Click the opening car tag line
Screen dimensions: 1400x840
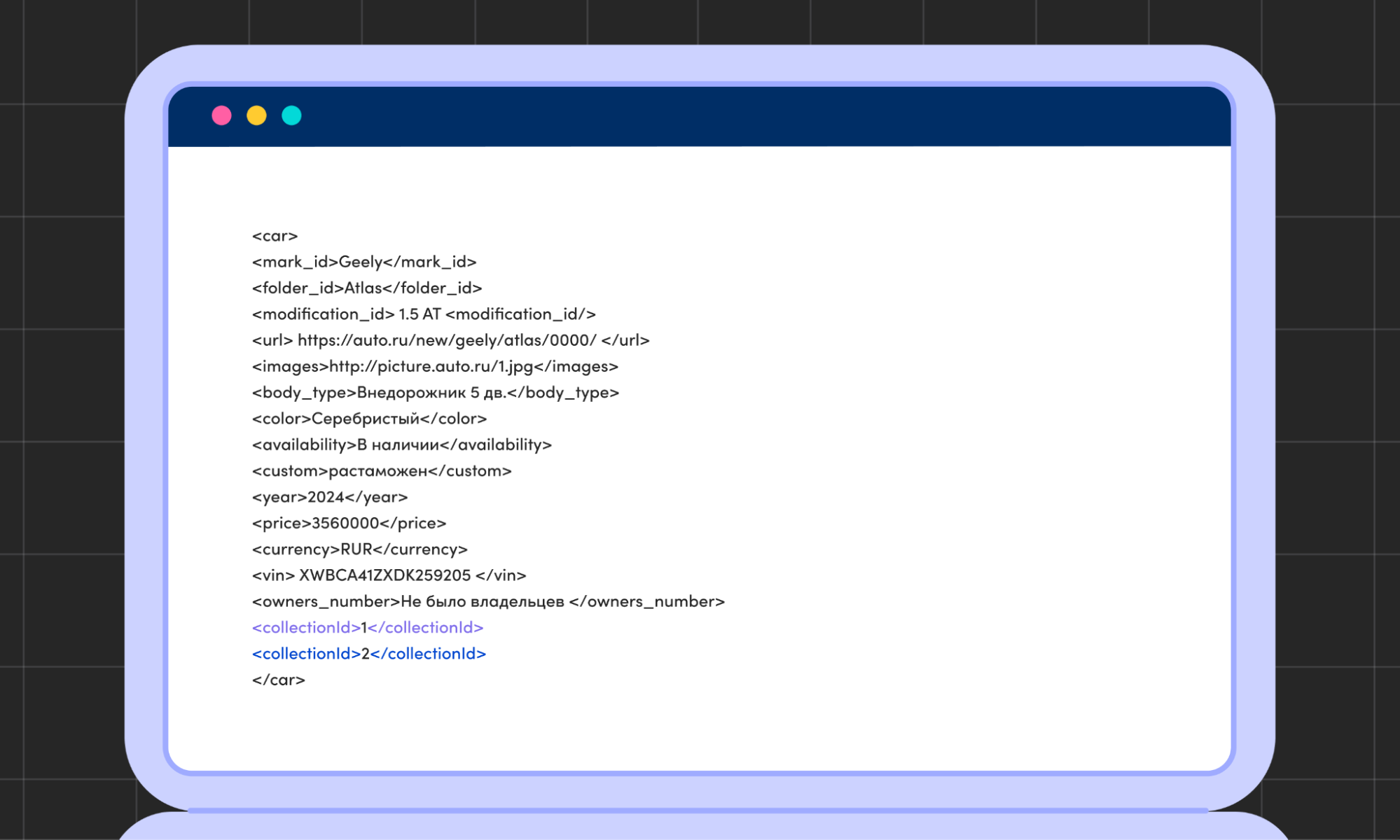275,236
